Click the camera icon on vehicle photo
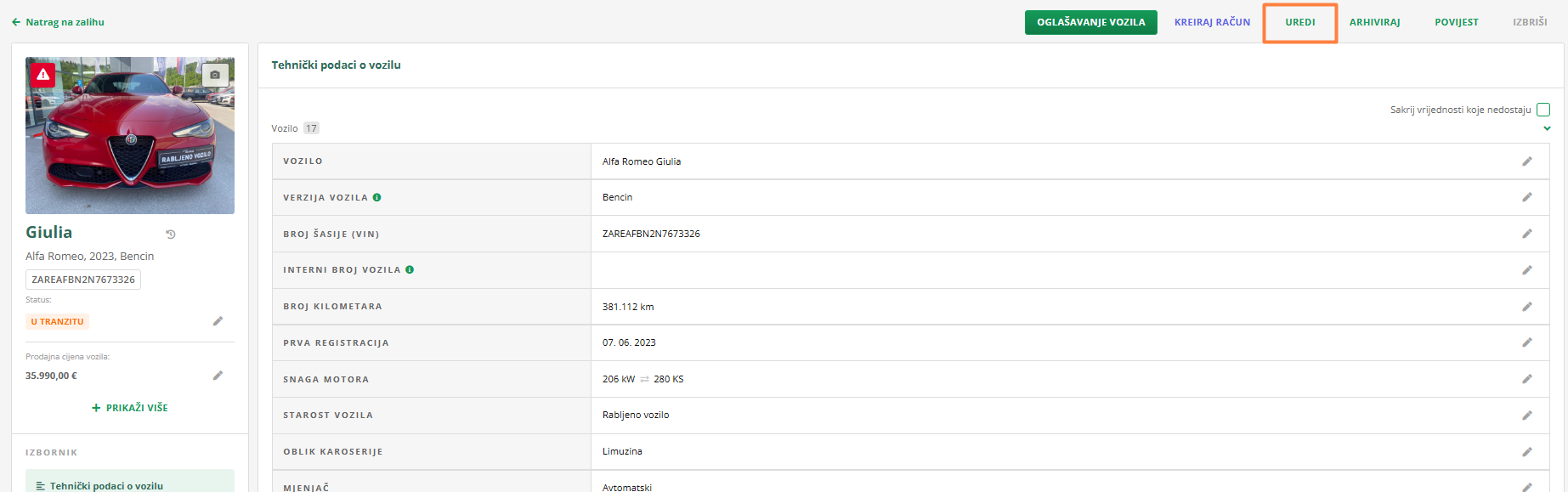The width and height of the screenshot is (1568, 492). (x=215, y=75)
